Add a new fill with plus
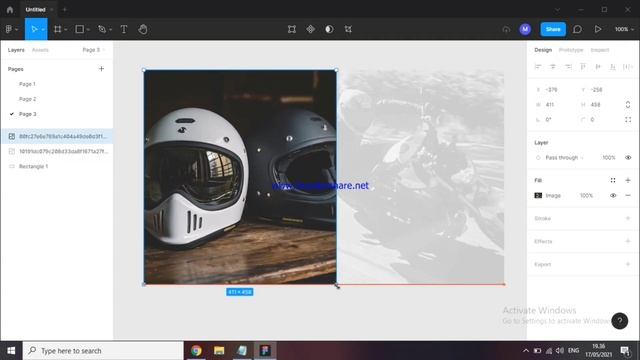 point(628,180)
